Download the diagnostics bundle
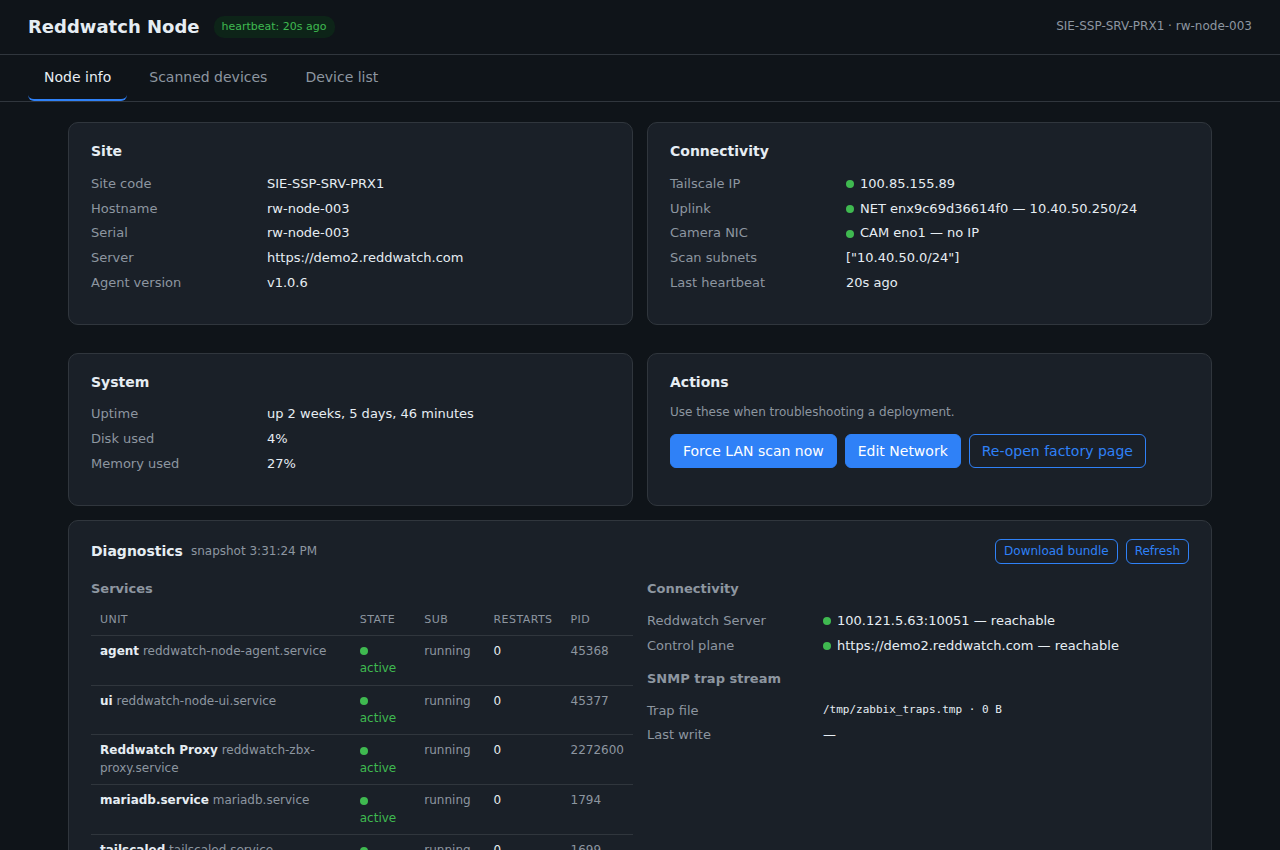 [x=1056, y=551]
